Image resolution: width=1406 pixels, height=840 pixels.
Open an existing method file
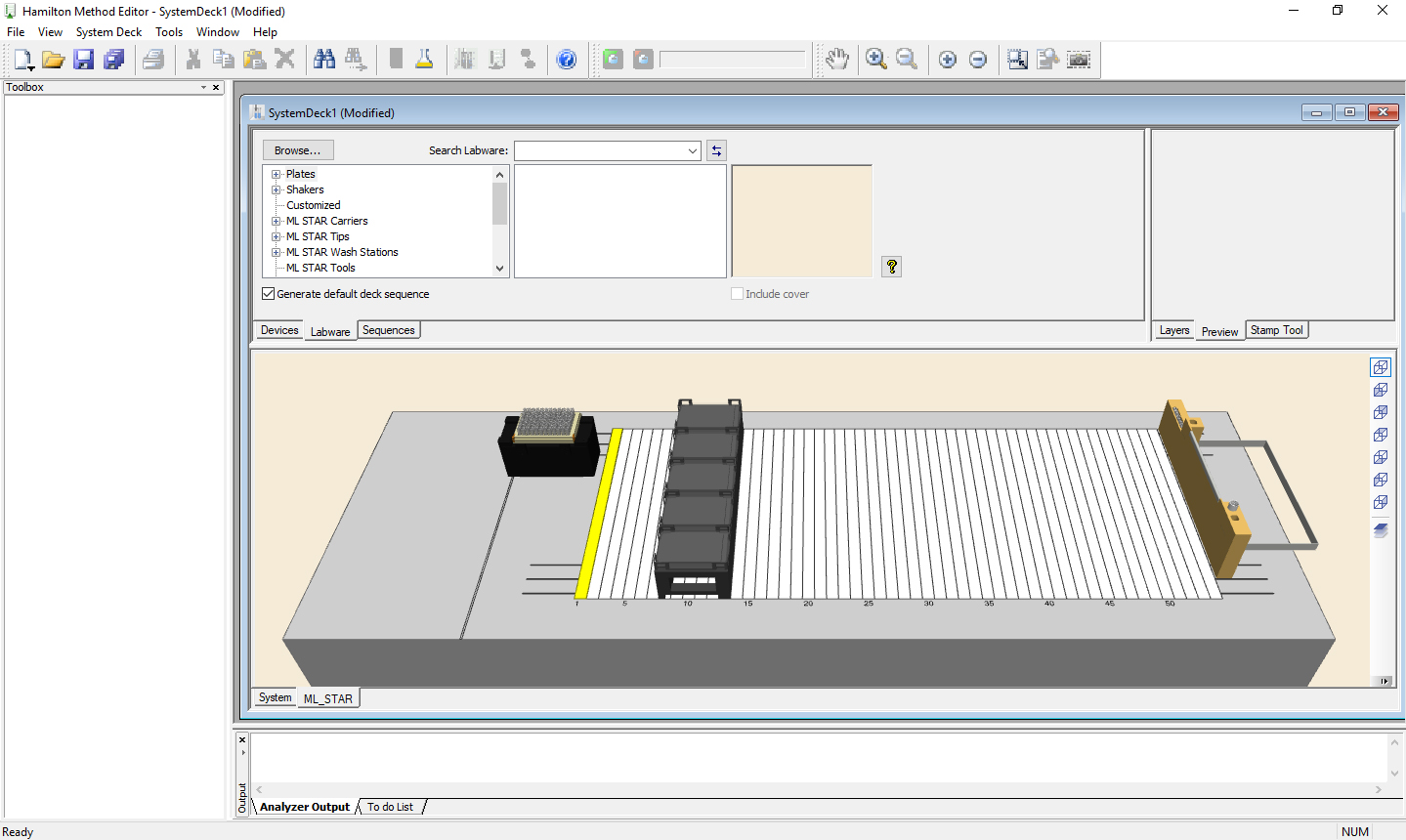(54, 60)
